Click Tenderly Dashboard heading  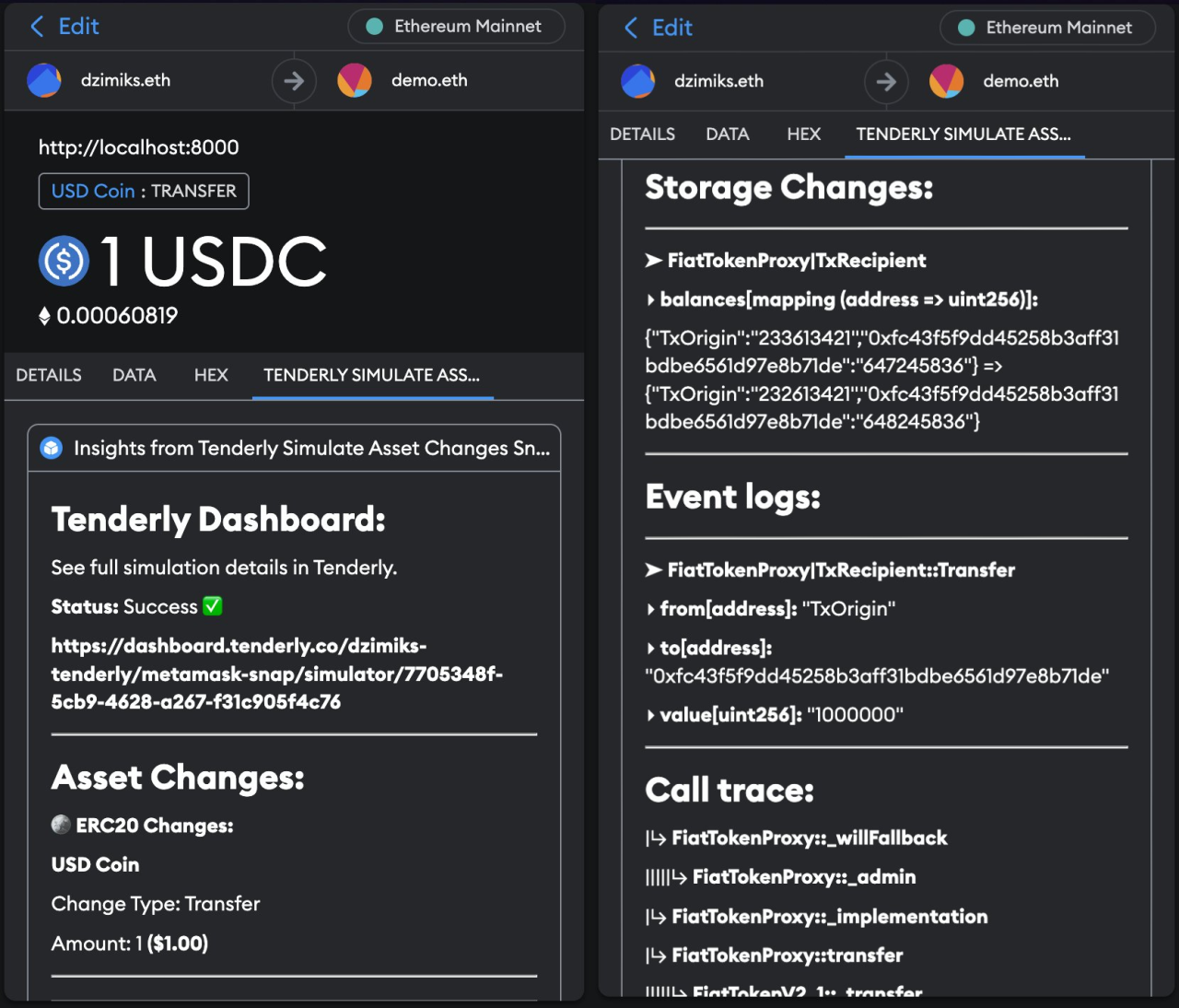[x=218, y=520]
